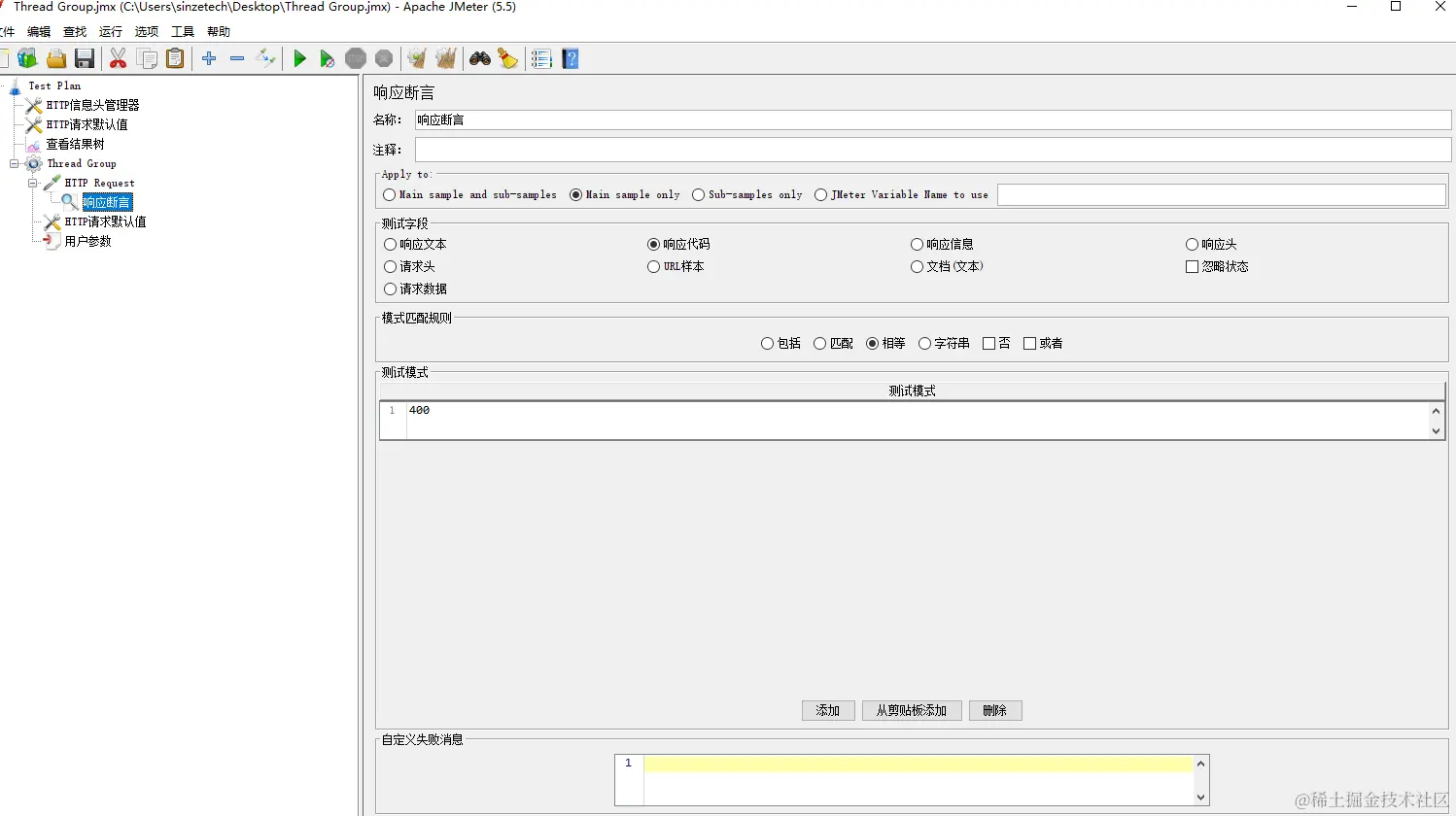Click the HTTP Request sampler icon
Screen dimensions: 1456x816
coord(52,183)
